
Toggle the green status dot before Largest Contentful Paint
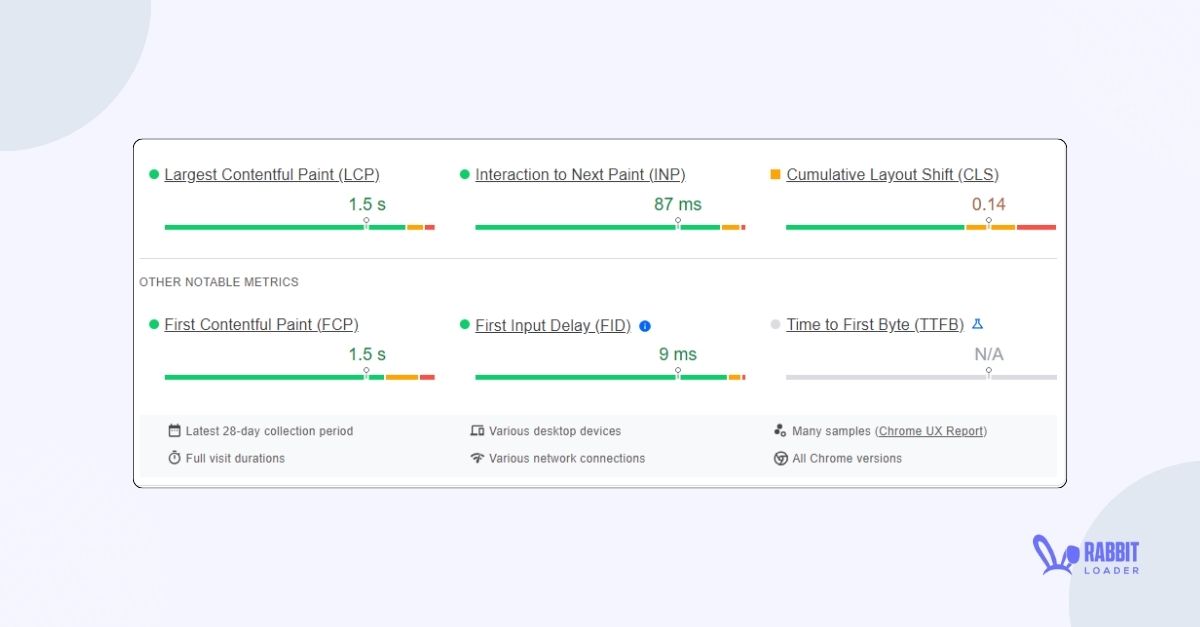pyautogui.click(x=153, y=173)
